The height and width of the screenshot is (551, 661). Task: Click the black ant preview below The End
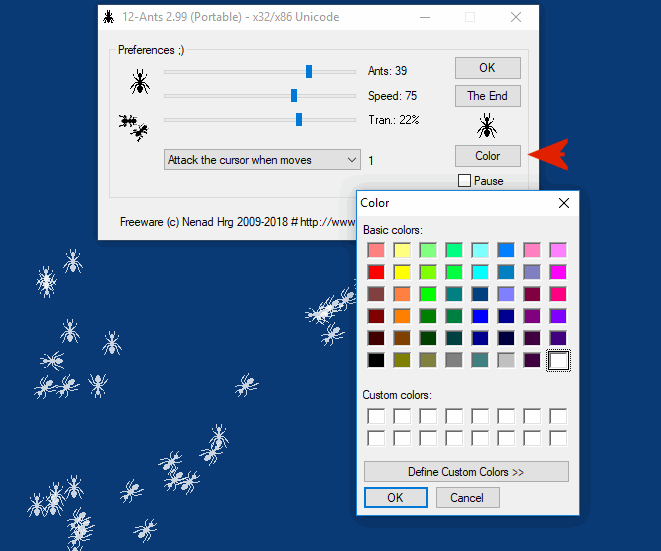coord(487,126)
